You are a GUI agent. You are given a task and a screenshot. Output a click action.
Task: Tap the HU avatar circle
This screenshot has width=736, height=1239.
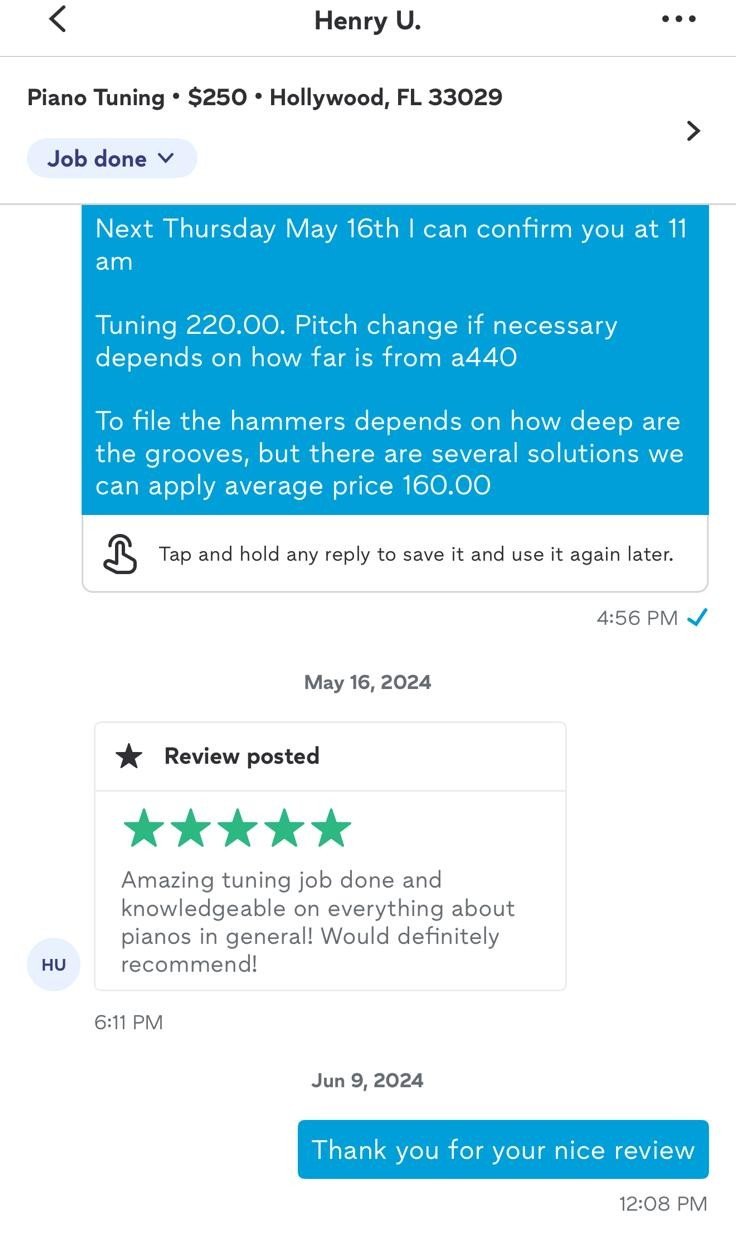click(53, 964)
